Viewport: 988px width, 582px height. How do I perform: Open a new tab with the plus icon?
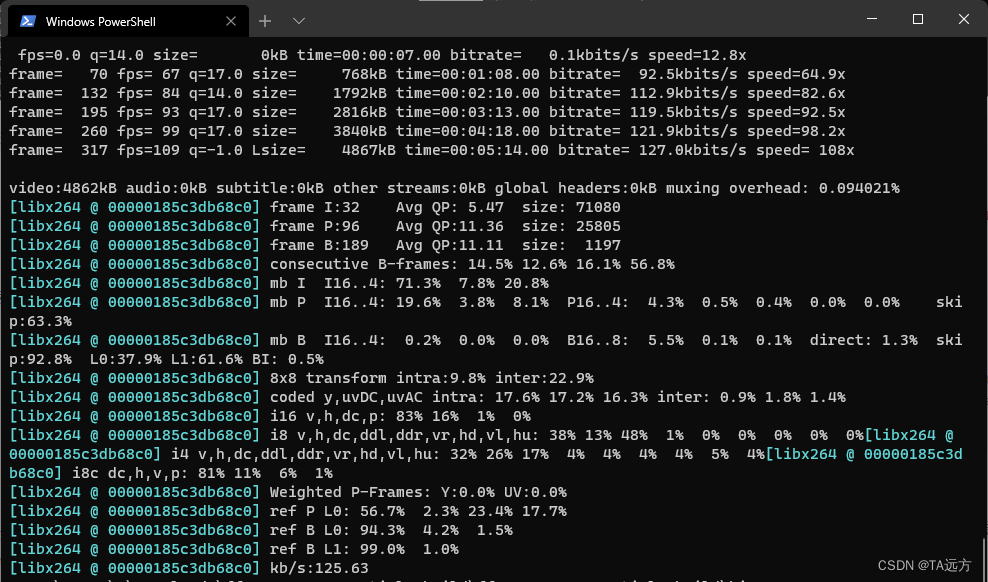[x=264, y=20]
